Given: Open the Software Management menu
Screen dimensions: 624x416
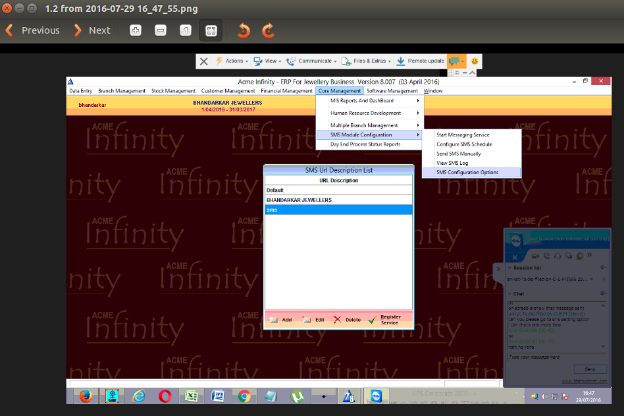Looking at the screenshot, I should [x=392, y=91].
